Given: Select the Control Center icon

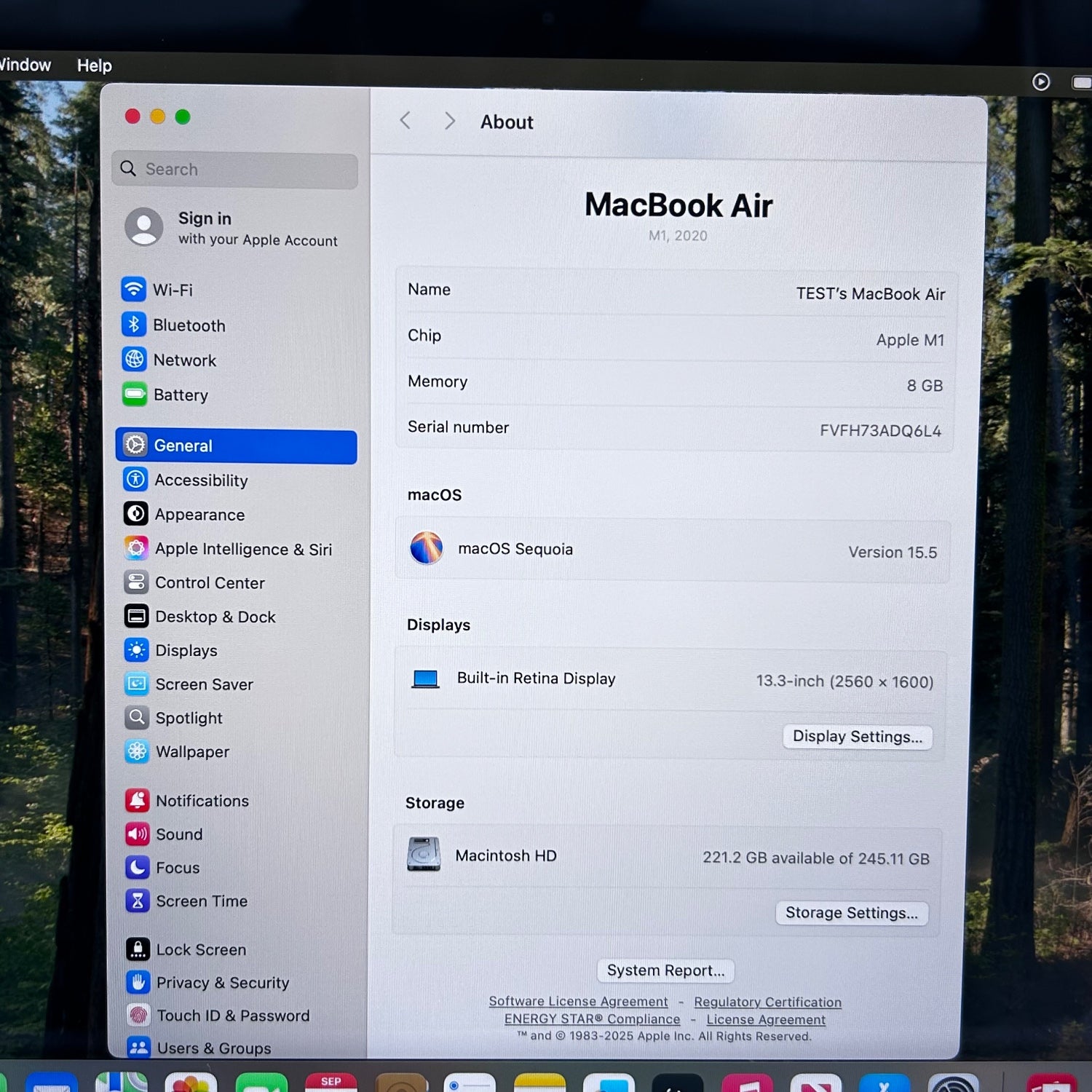Looking at the screenshot, I should coord(136,582).
